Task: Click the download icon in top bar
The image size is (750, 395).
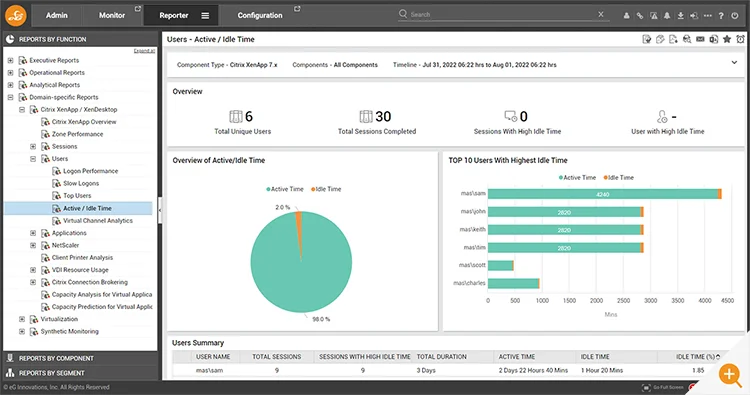Action: [680, 15]
